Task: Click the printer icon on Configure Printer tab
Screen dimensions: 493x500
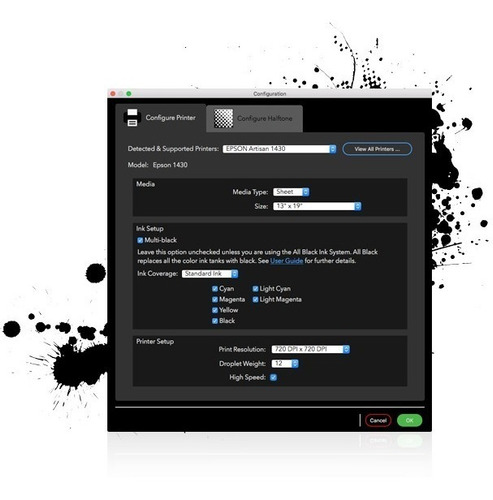Action: (132, 118)
